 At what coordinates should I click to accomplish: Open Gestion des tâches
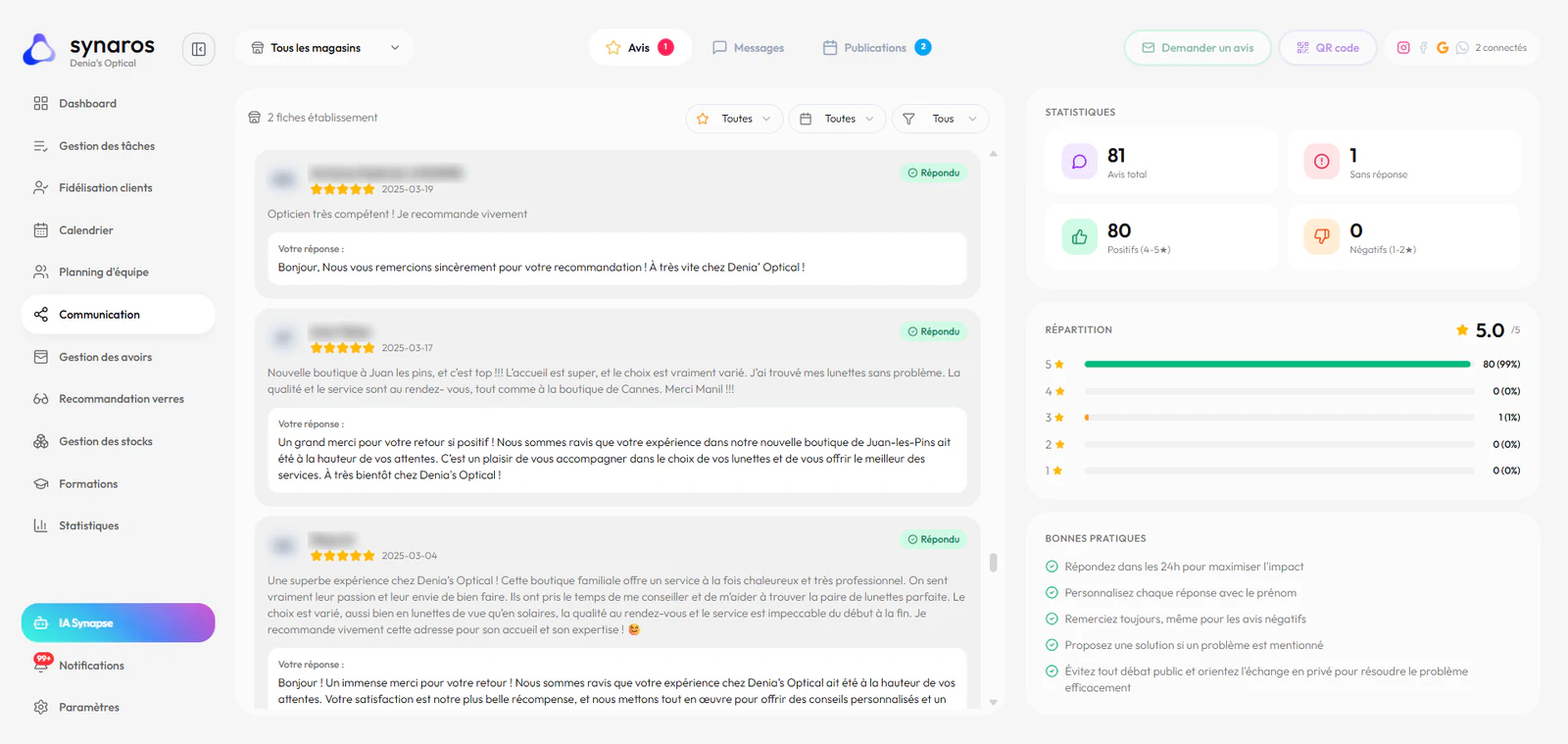coord(118,146)
